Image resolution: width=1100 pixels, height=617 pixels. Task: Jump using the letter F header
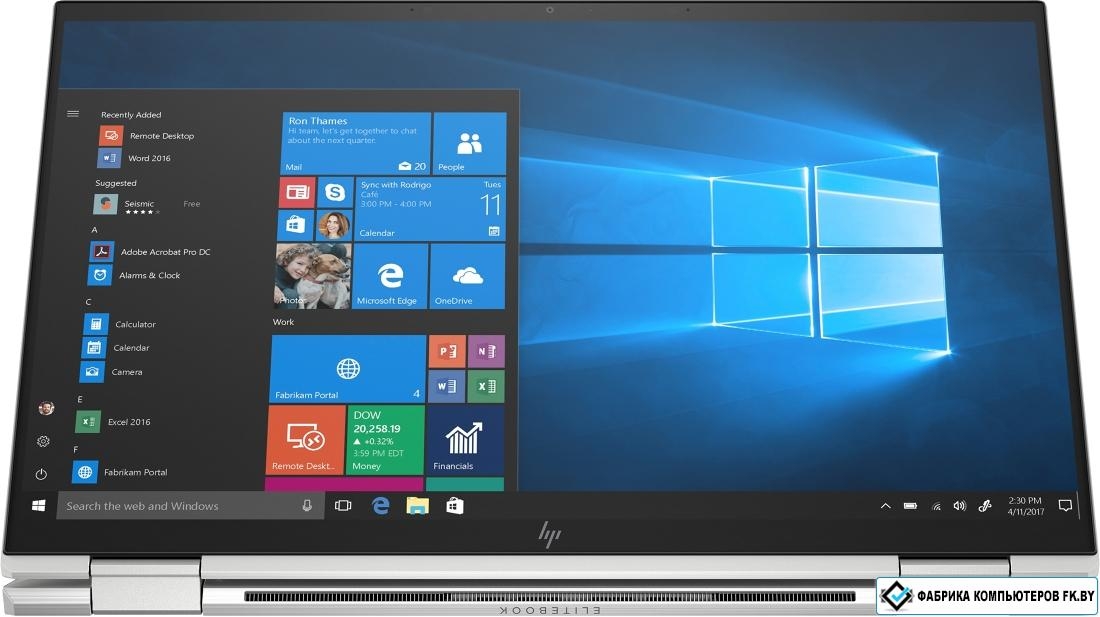[x=76, y=449]
